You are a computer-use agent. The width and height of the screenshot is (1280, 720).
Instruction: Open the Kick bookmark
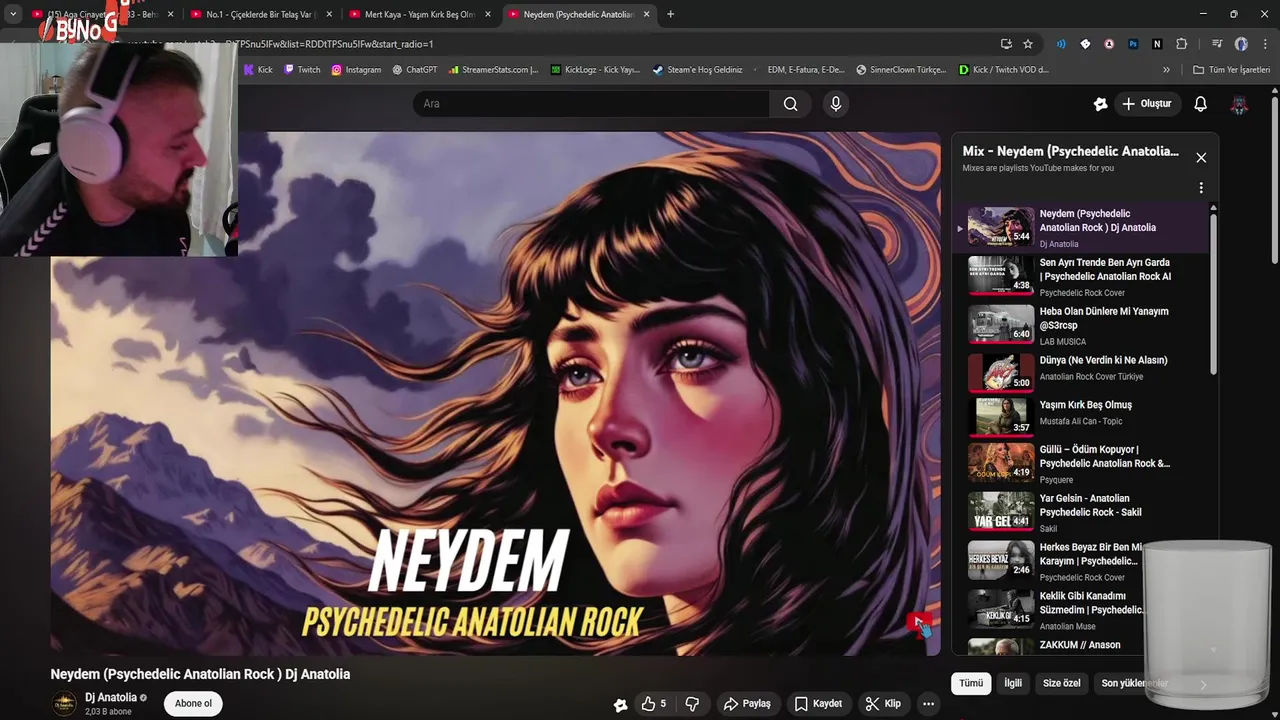click(x=258, y=70)
